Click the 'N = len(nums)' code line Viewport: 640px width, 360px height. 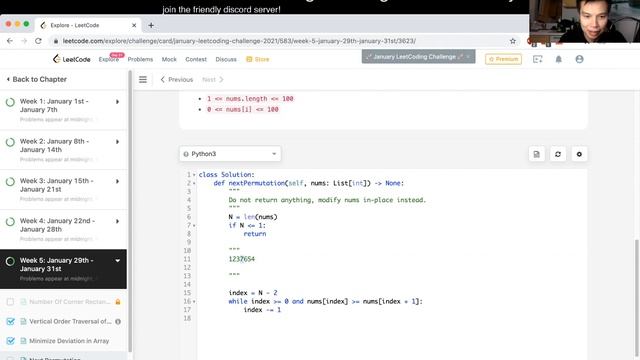(x=253, y=217)
